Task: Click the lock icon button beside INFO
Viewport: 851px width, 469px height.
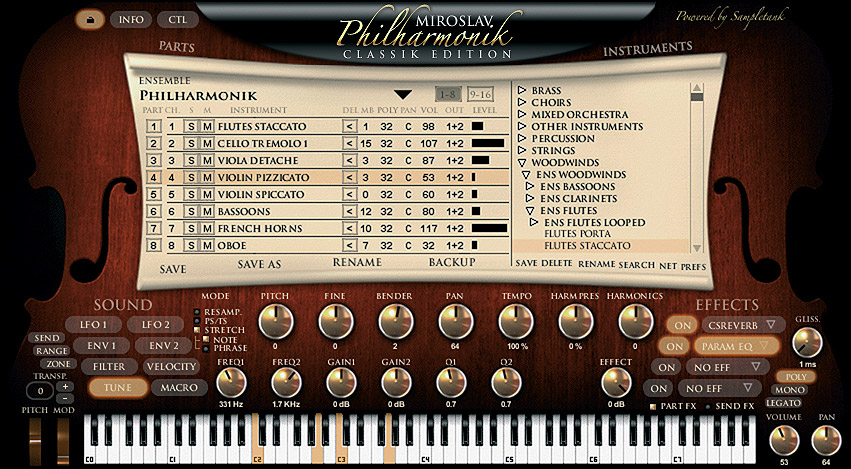Action: pyautogui.click(x=90, y=20)
